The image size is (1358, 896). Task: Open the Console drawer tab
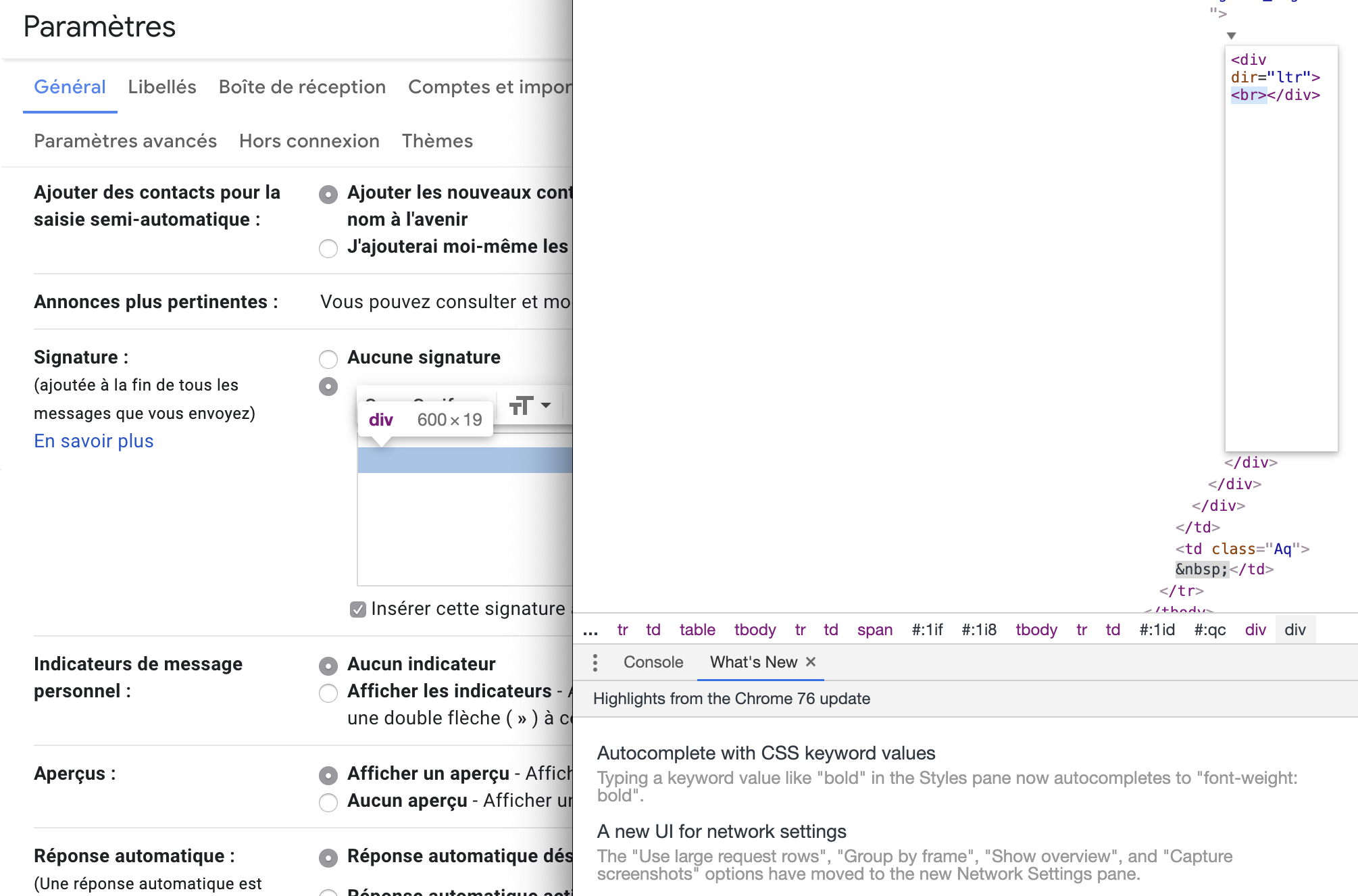click(x=653, y=662)
